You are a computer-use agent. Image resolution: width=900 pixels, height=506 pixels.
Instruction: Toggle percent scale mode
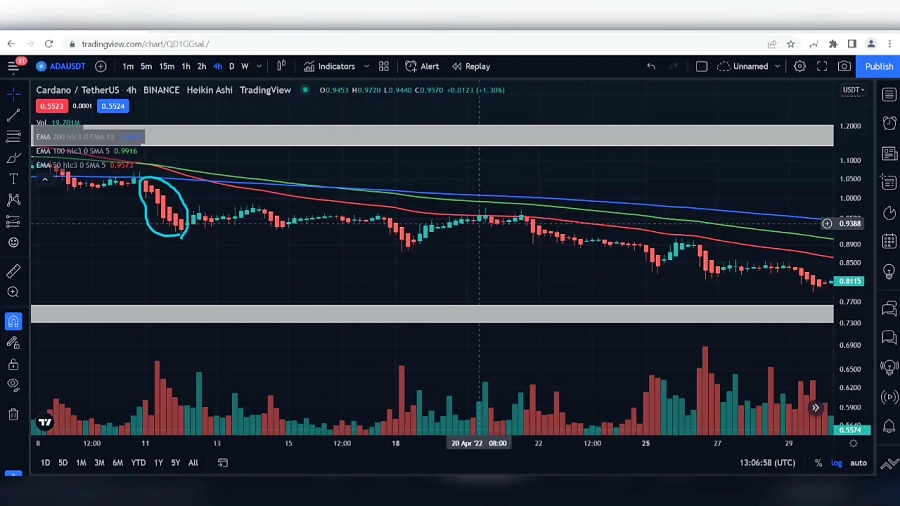pos(818,463)
